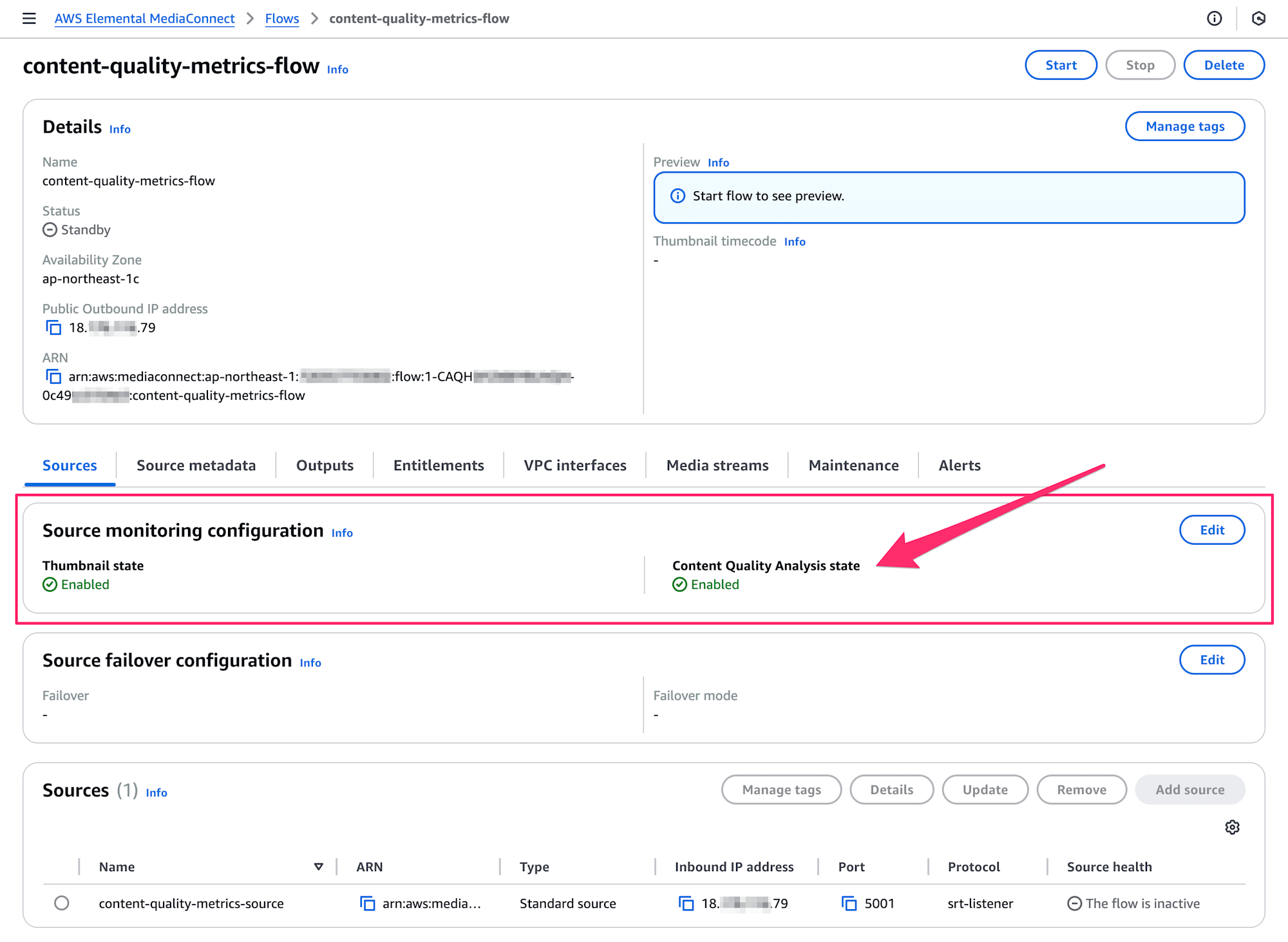The width and height of the screenshot is (1288, 942).
Task: Sort the Name column with its arrow
Action: point(318,867)
